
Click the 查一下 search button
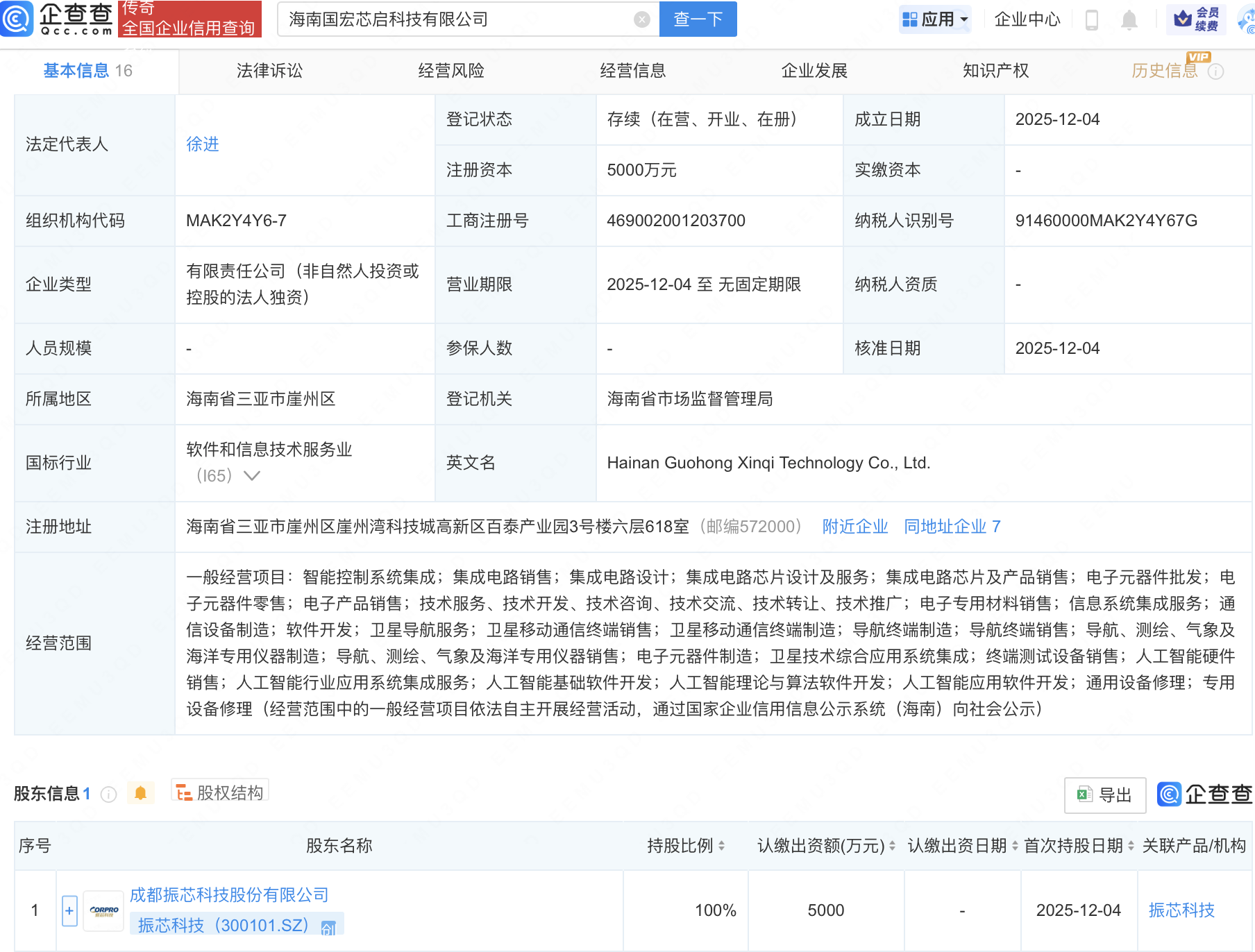coord(697,19)
